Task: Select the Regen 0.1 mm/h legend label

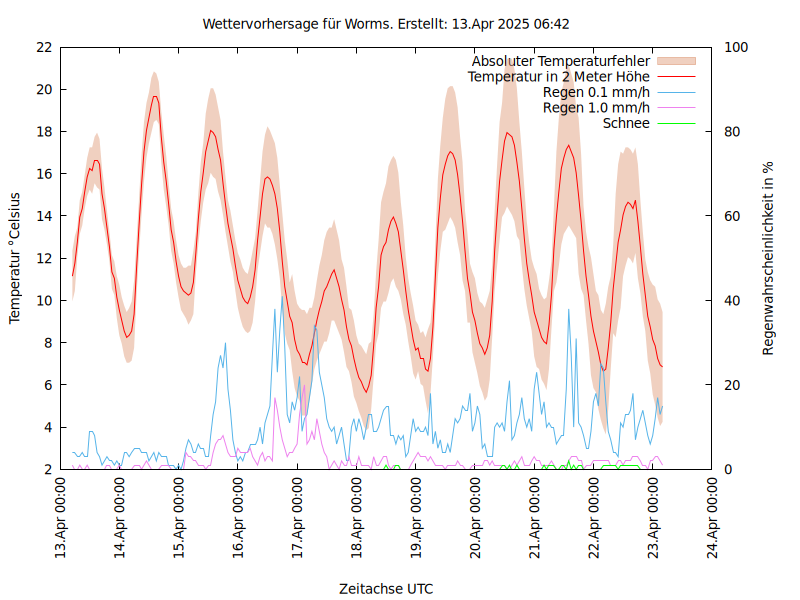Action: (x=596, y=92)
